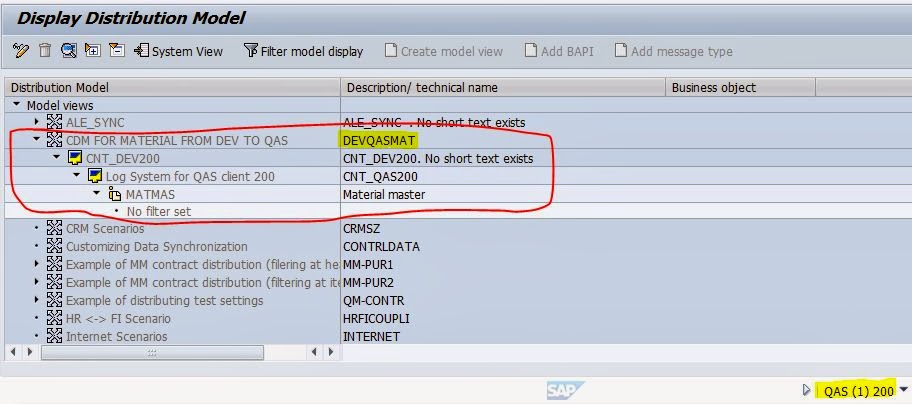The image size is (912, 404).
Task: Select the DEVQASMAT technical name cell
Action: (379, 140)
